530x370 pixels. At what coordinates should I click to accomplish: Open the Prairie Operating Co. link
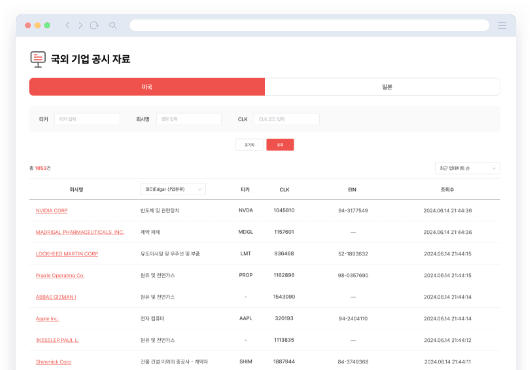(x=60, y=275)
